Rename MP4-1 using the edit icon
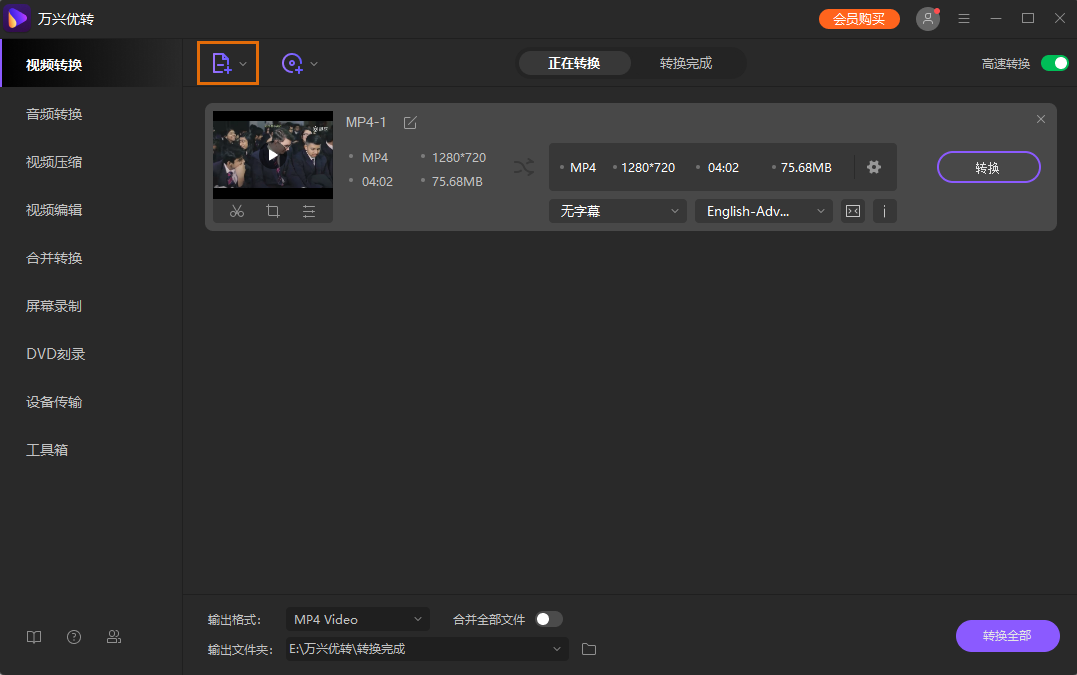Image resolution: width=1077 pixels, height=675 pixels. [410, 122]
